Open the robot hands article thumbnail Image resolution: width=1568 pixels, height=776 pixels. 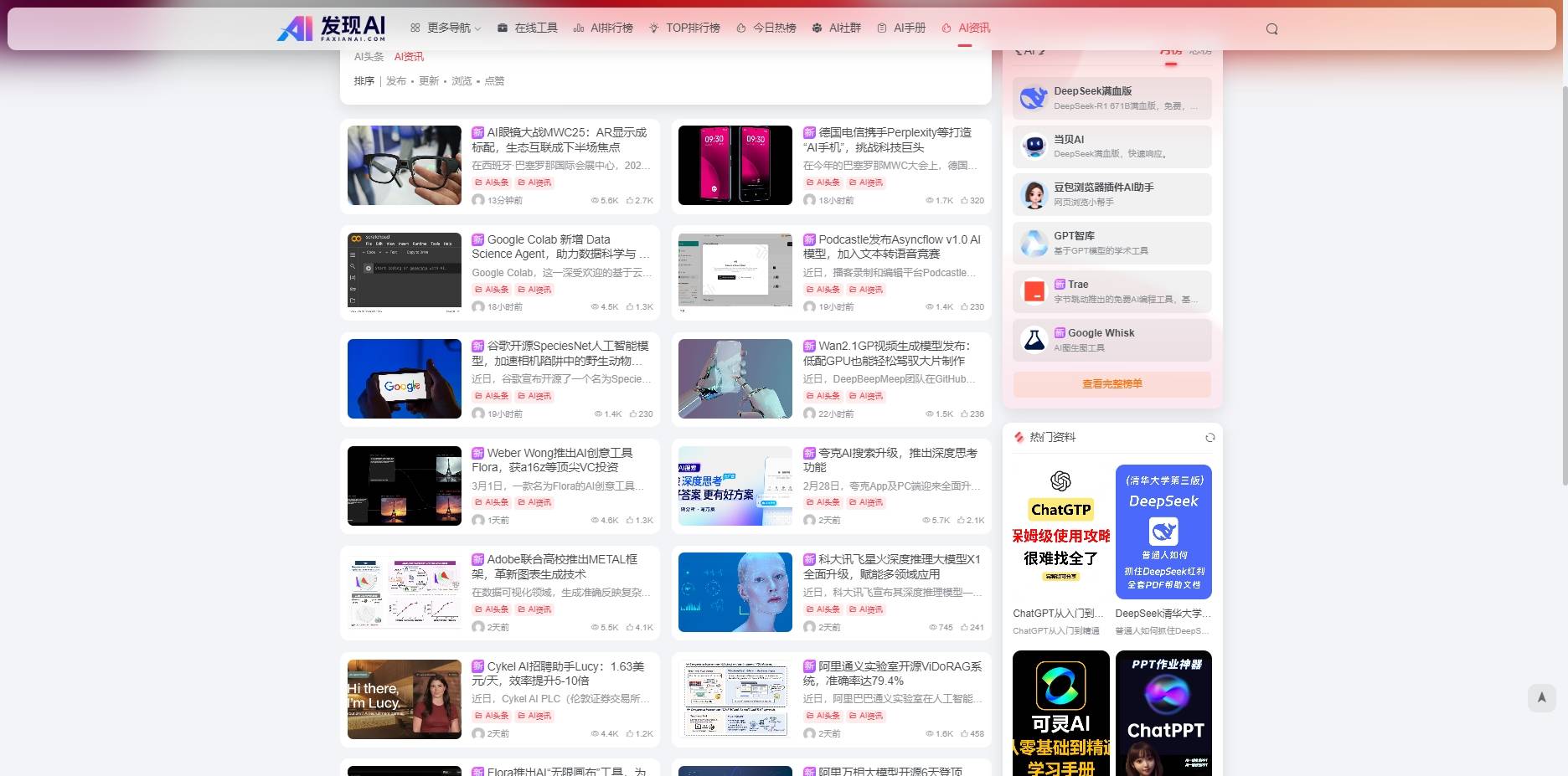(x=735, y=378)
